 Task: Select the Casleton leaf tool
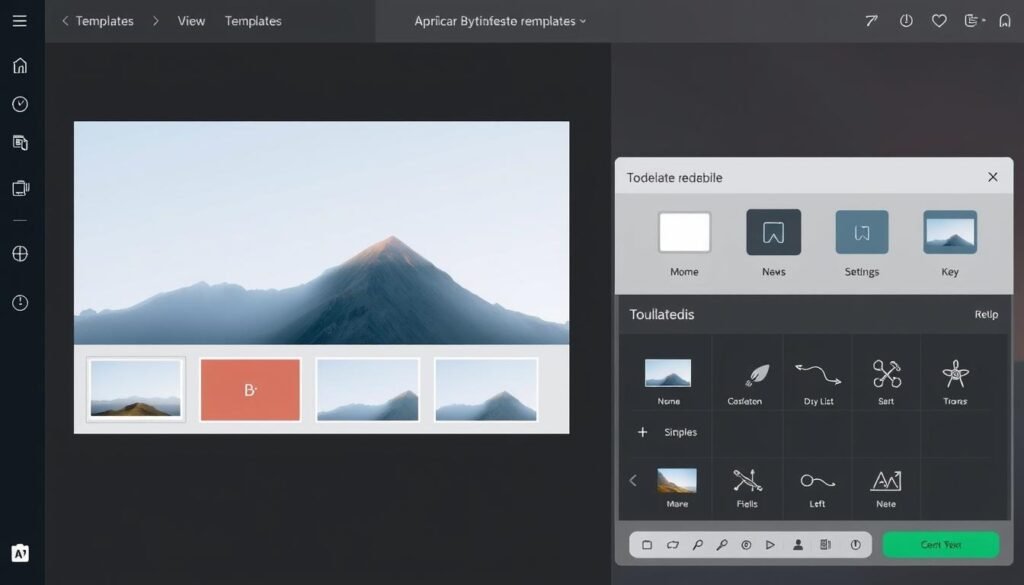747,375
